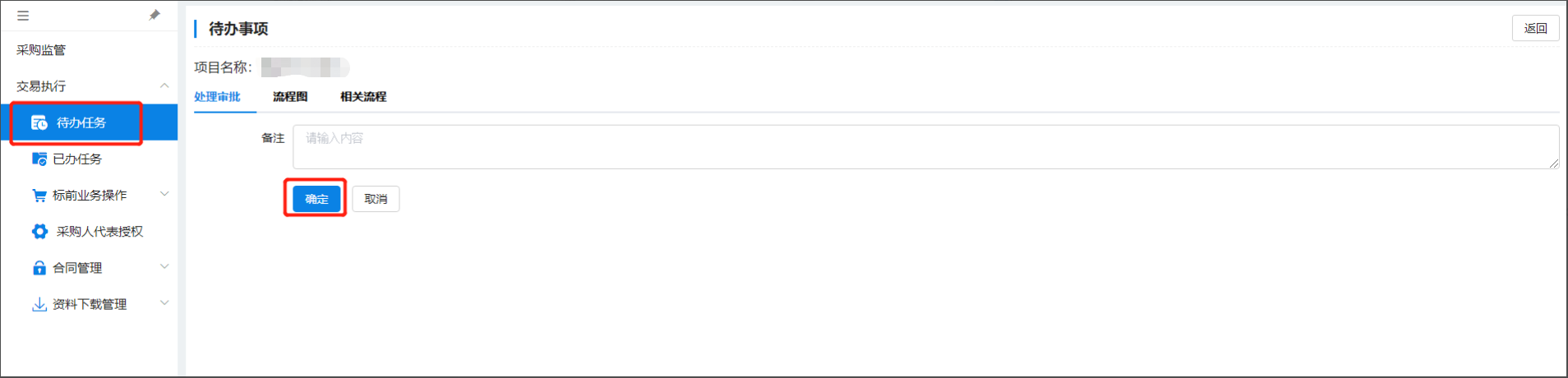Select the 处理审批 tab
This screenshot has width=1568, height=378.
[217, 97]
